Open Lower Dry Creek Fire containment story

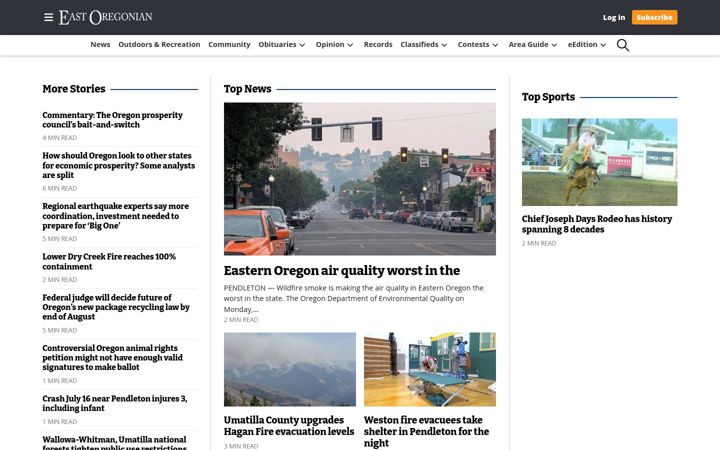[109, 261]
